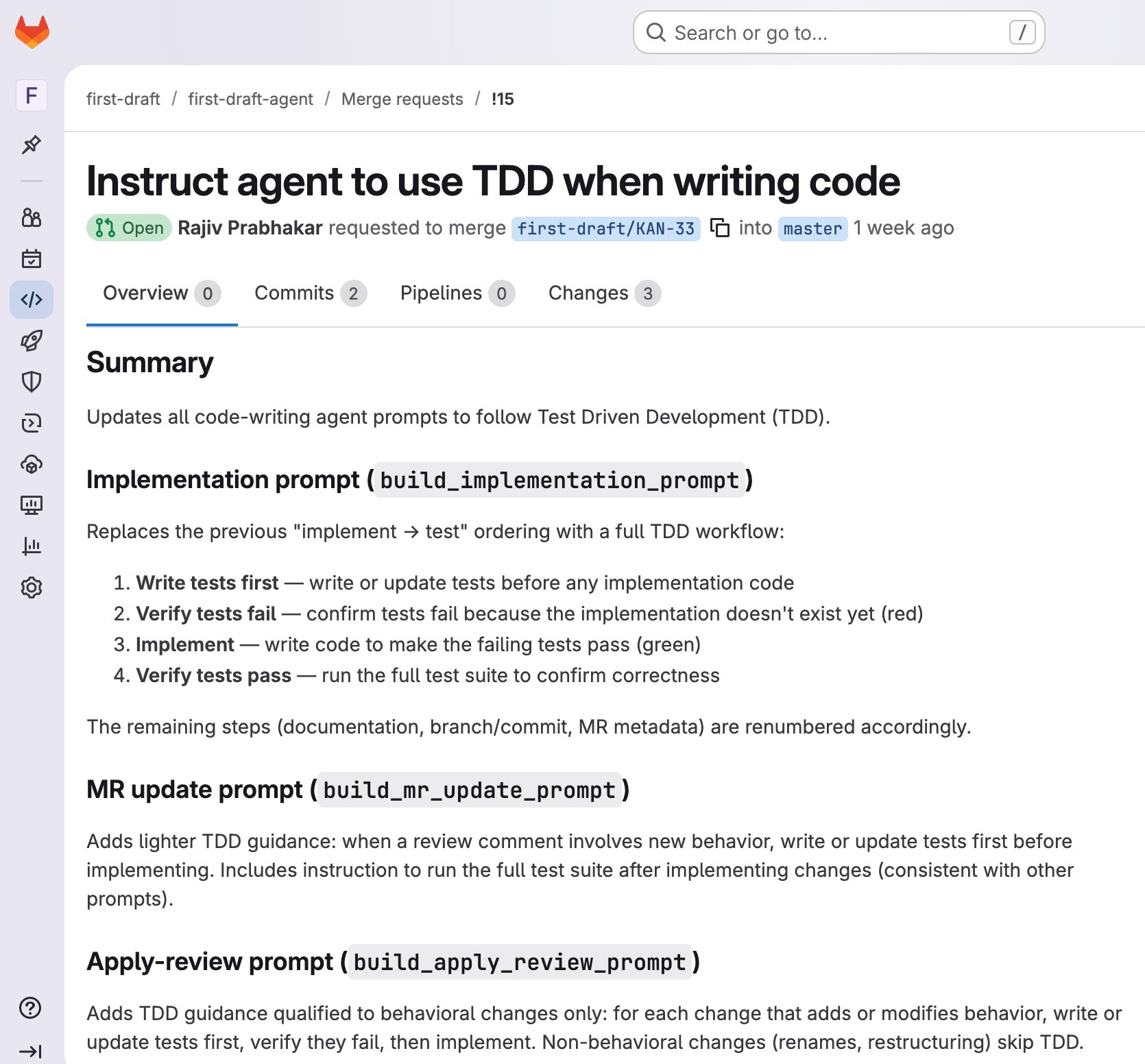Click the slash shortcut key badge
This screenshot has width=1145, height=1064.
[x=1022, y=32]
